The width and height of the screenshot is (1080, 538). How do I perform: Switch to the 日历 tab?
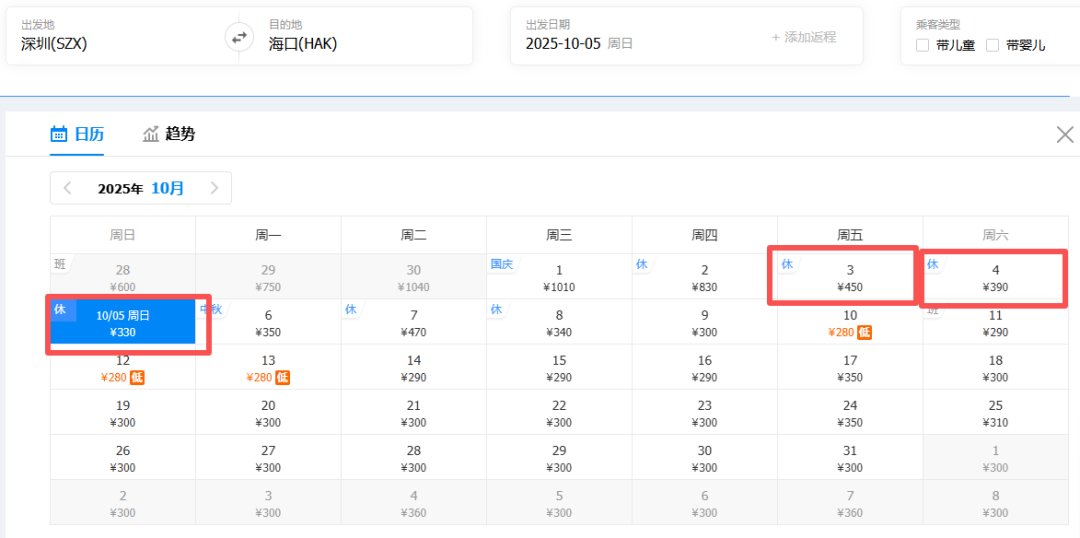(77, 134)
